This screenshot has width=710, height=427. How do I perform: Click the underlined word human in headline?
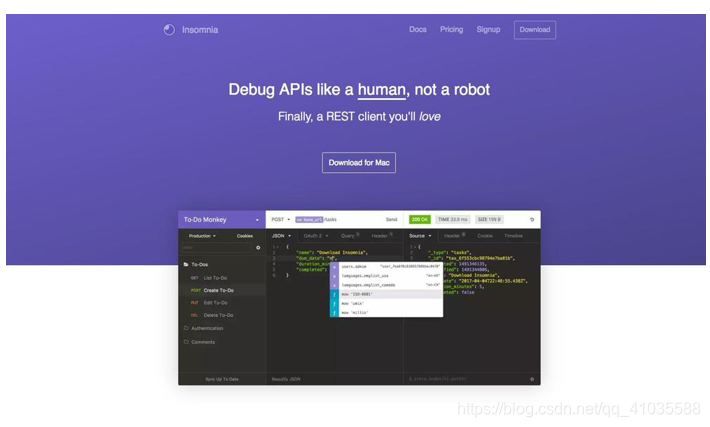[382, 90]
